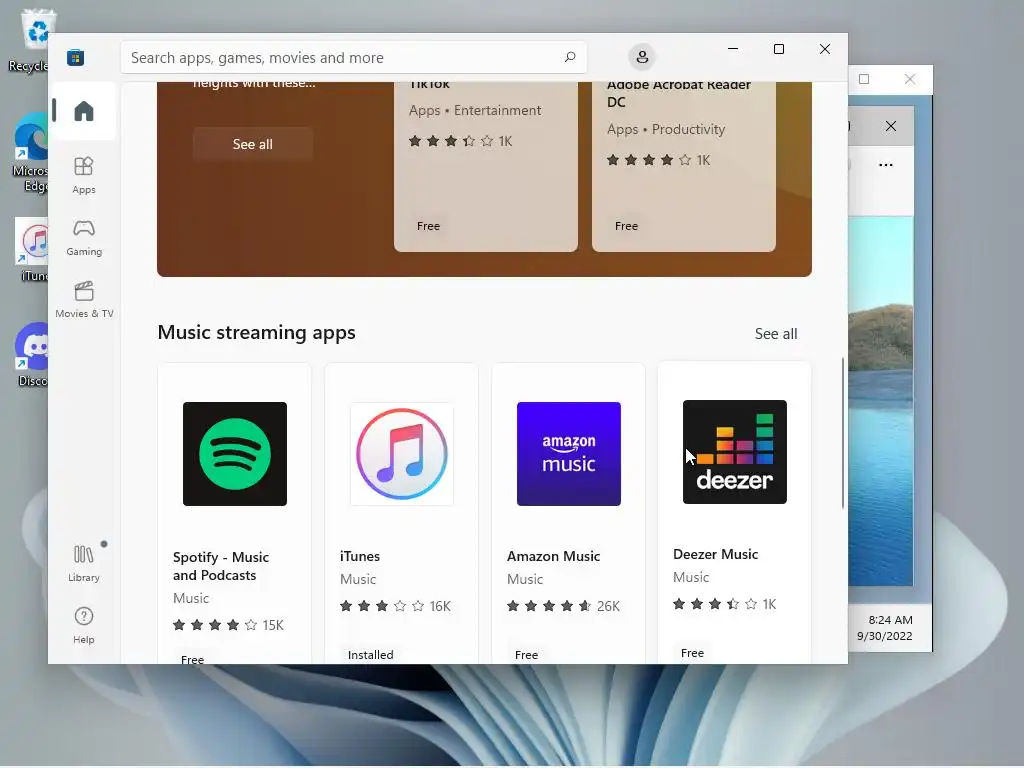Click Free badge on Amazon Music card
Viewport: 1024px width, 768px height.
[x=526, y=654]
